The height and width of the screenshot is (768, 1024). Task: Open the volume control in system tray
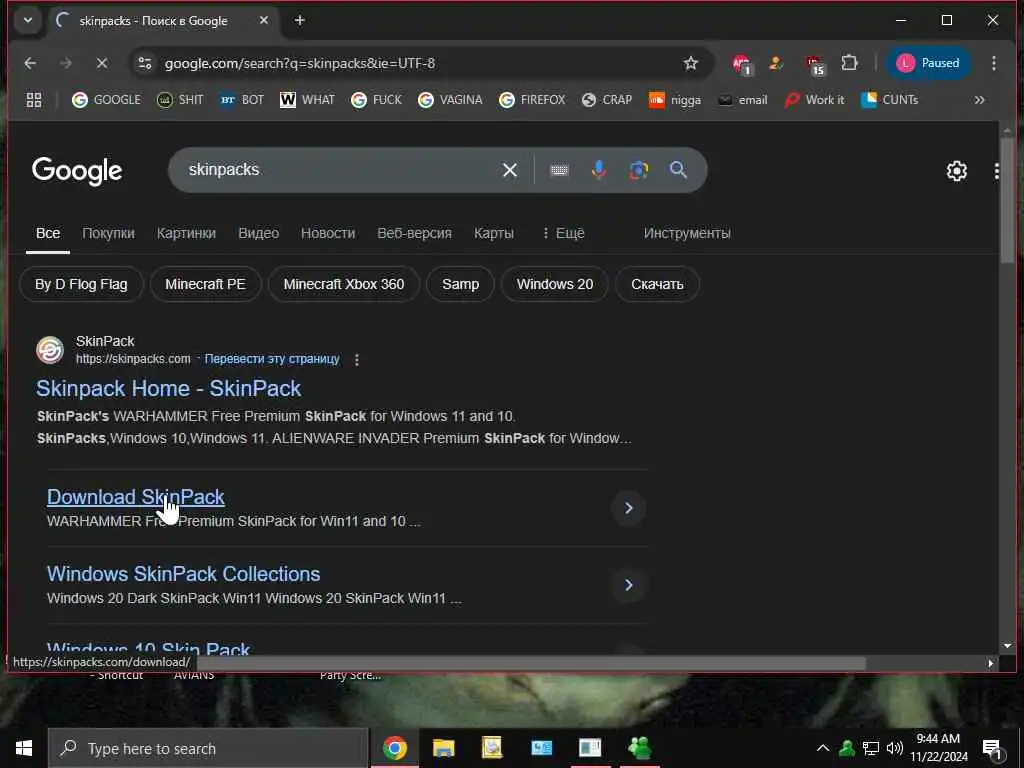(x=895, y=748)
